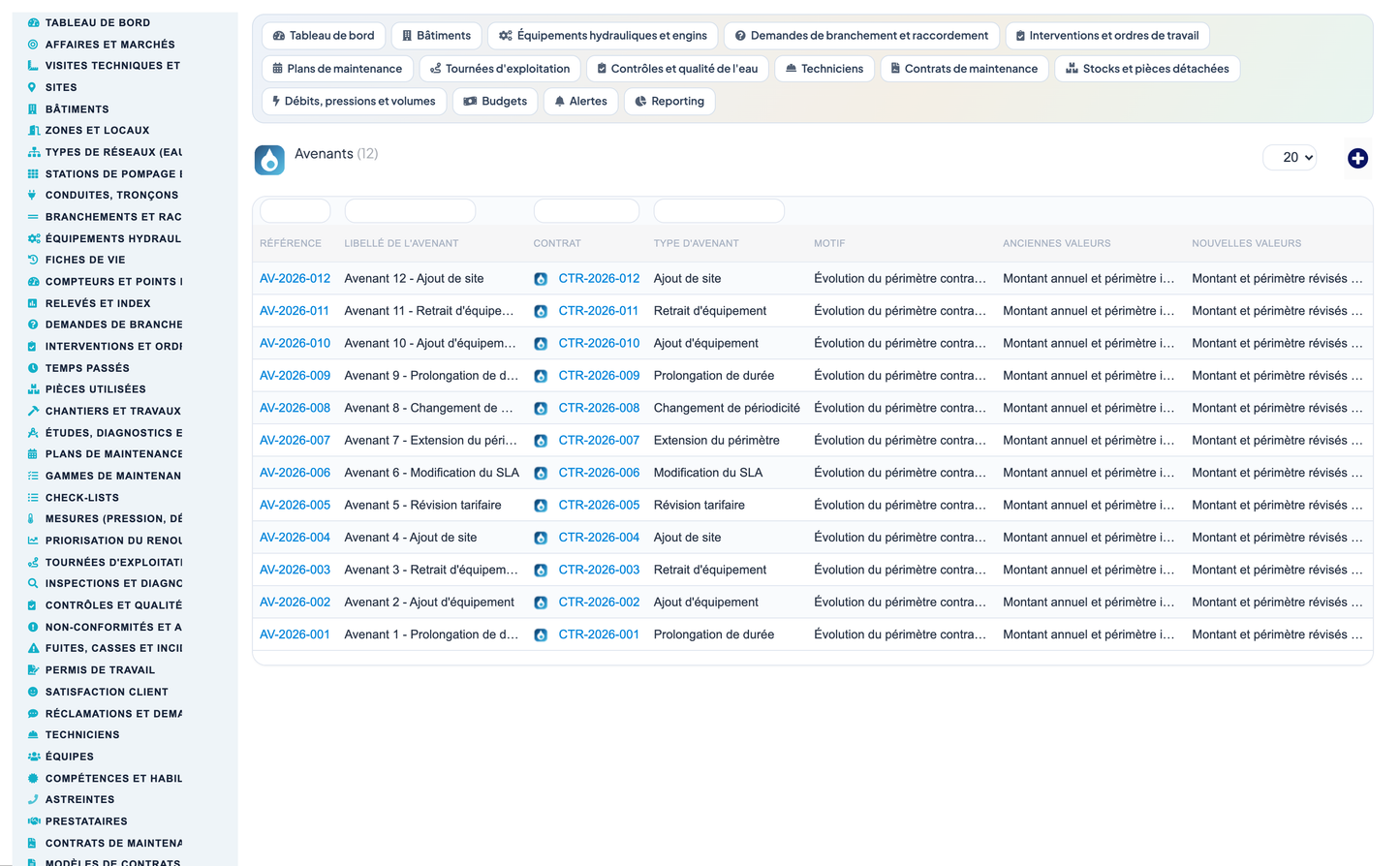This screenshot has height=866, width=1400.
Task: Click the Compteurs gauge icon
Action: 33,282
